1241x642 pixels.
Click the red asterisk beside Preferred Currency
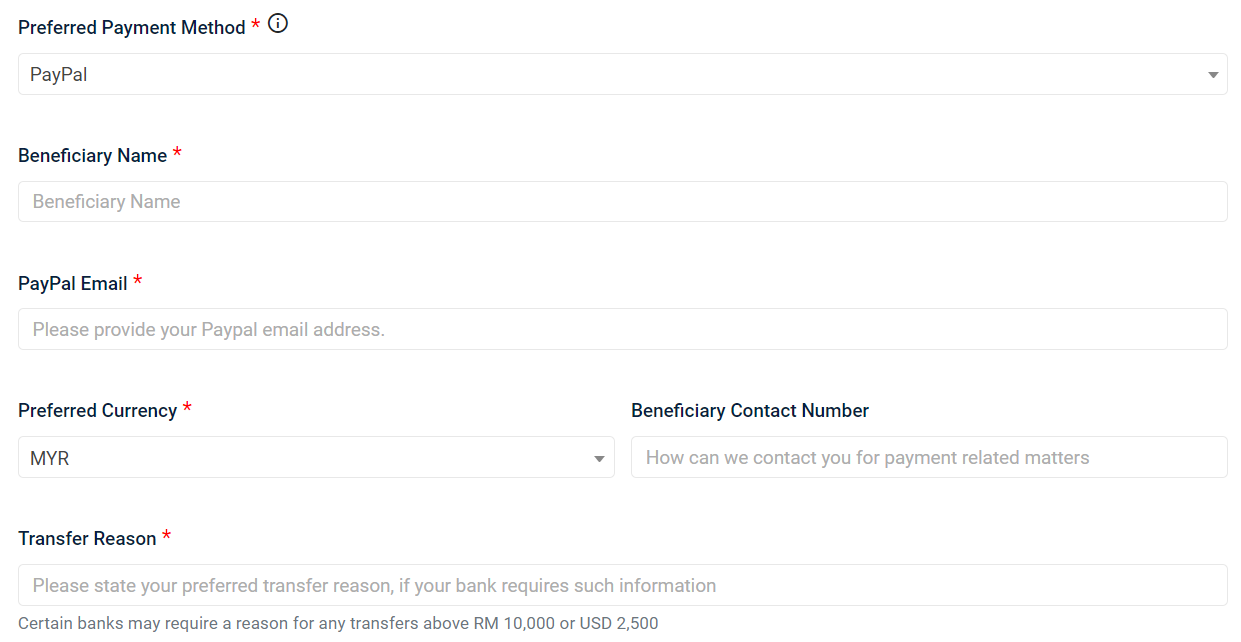coord(187,408)
